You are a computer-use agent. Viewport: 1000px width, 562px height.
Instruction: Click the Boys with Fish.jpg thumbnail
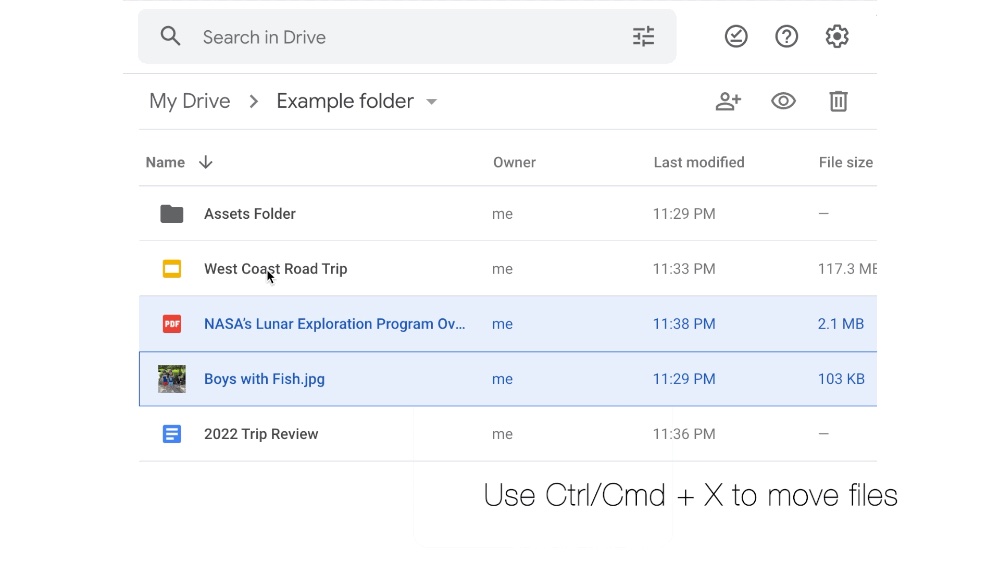[172, 379]
